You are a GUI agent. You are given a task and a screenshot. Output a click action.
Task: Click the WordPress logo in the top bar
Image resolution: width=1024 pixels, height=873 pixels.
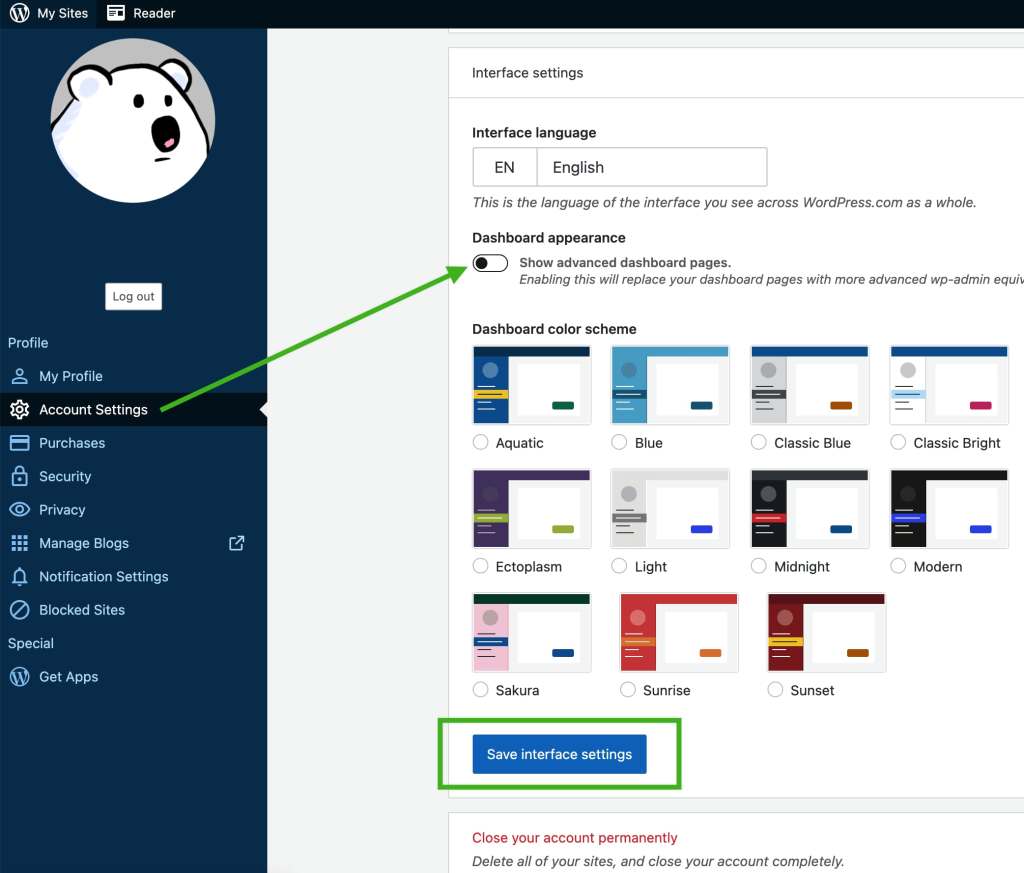pyautogui.click(x=19, y=13)
